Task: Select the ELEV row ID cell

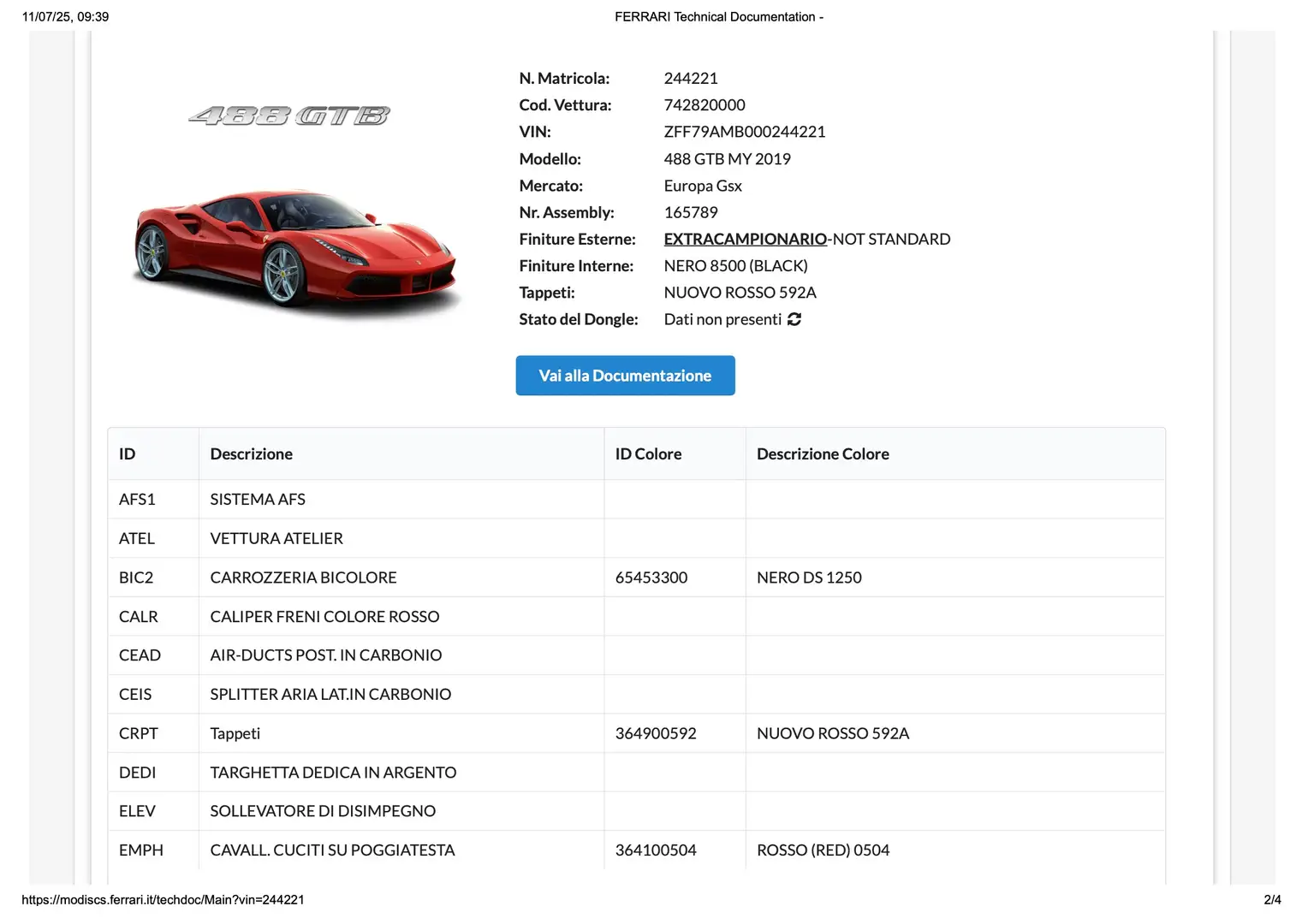Action: (x=153, y=811)
